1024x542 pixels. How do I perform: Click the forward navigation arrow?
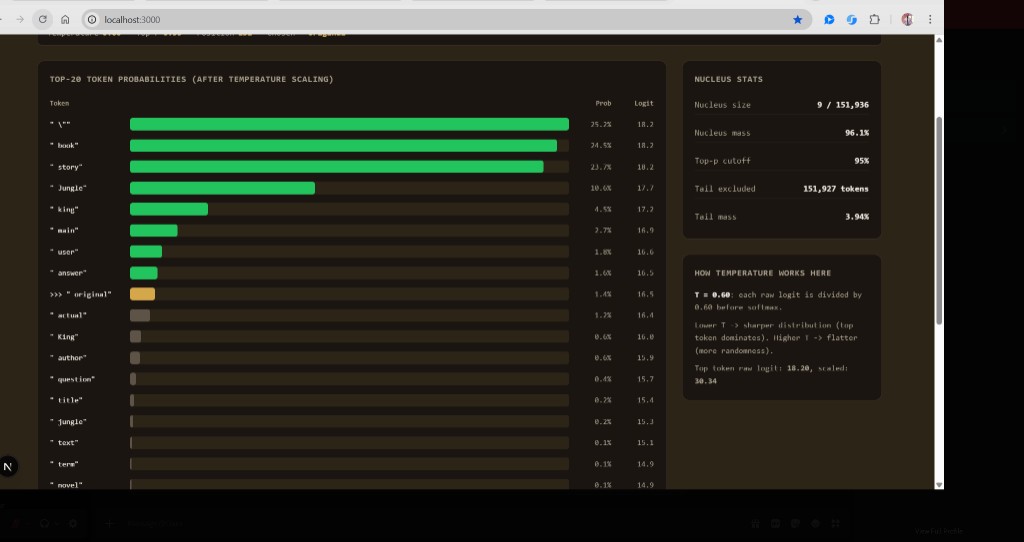(20, 20)
